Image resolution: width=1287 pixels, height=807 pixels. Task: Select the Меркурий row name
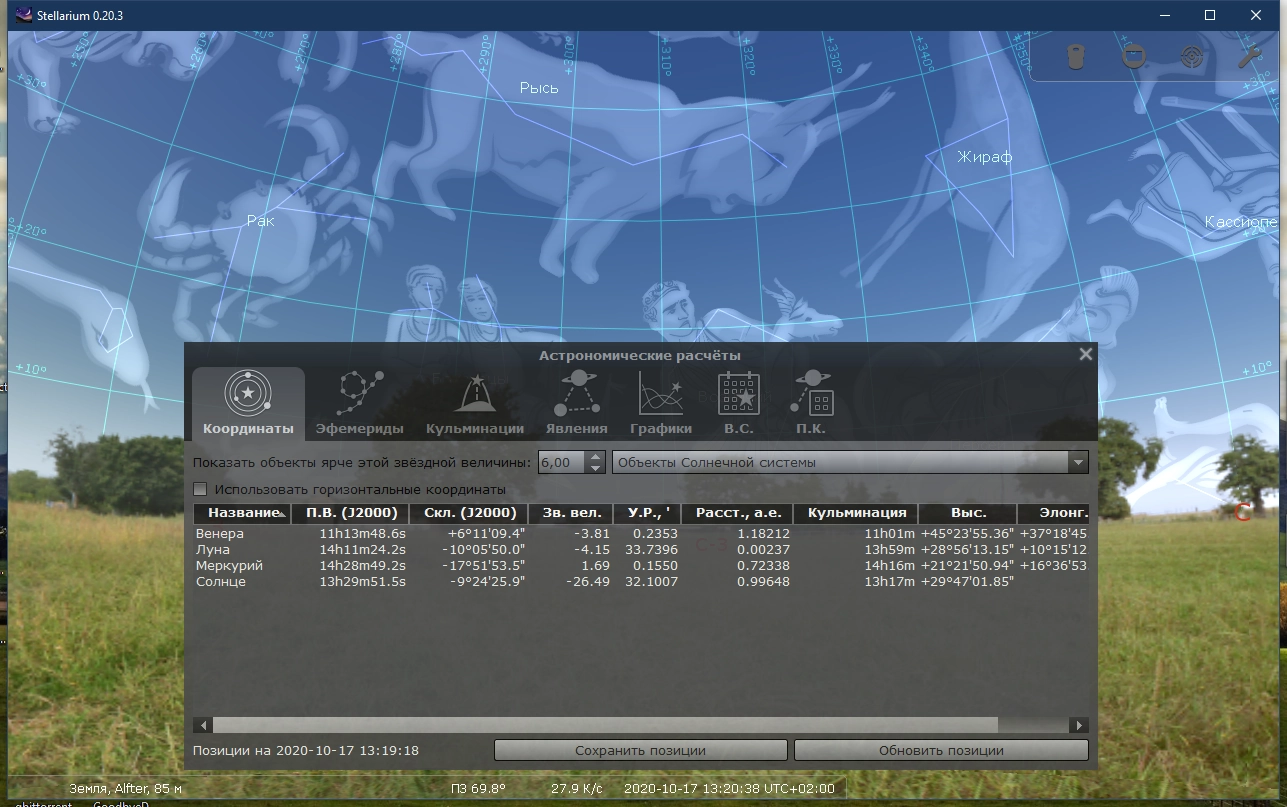[x=229, y=566]
